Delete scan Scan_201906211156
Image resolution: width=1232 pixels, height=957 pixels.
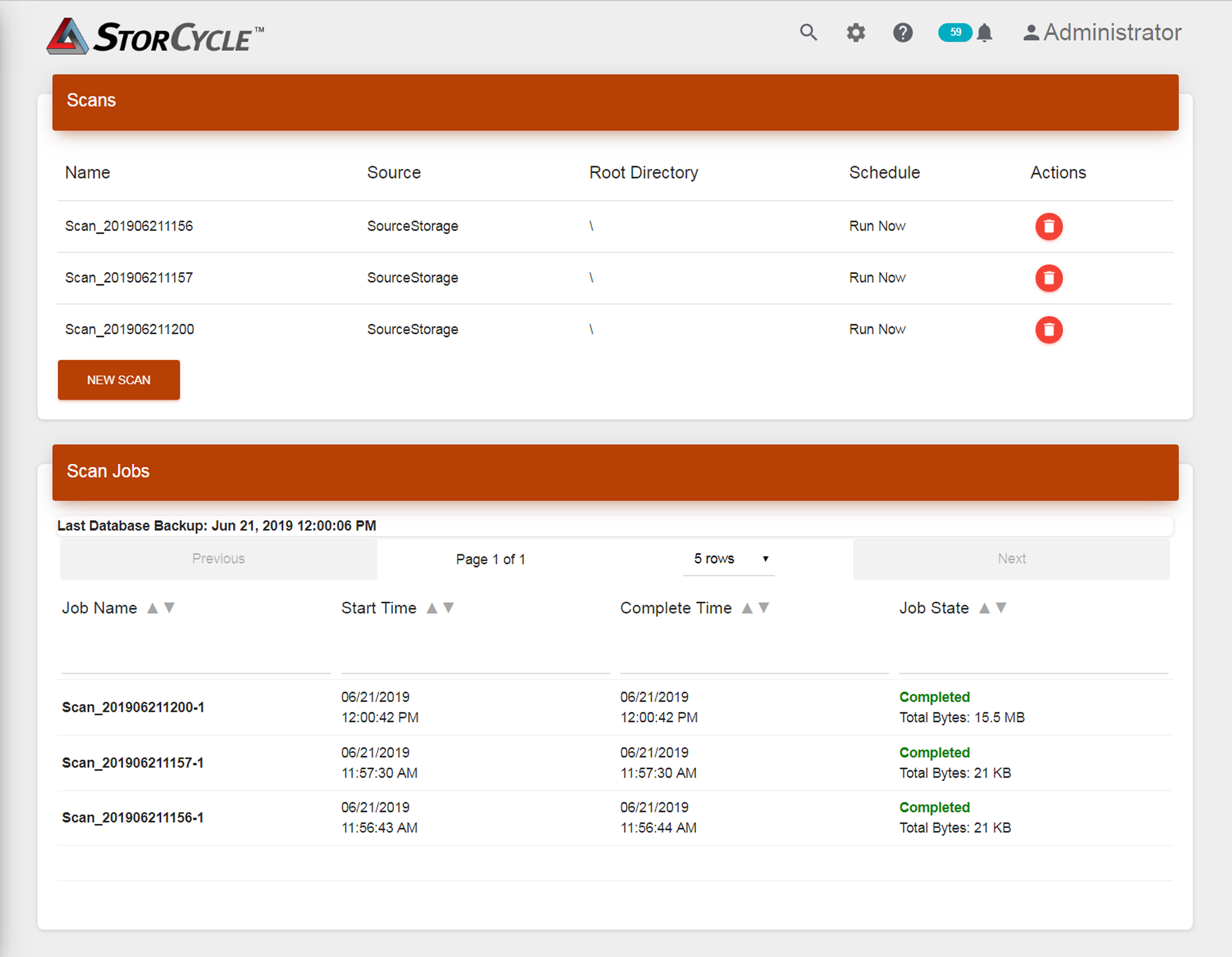[1049, 226]
